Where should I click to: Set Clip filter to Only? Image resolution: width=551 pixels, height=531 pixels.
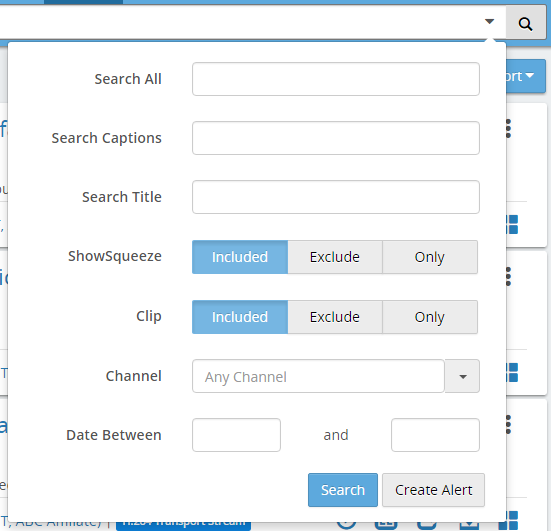430,317
